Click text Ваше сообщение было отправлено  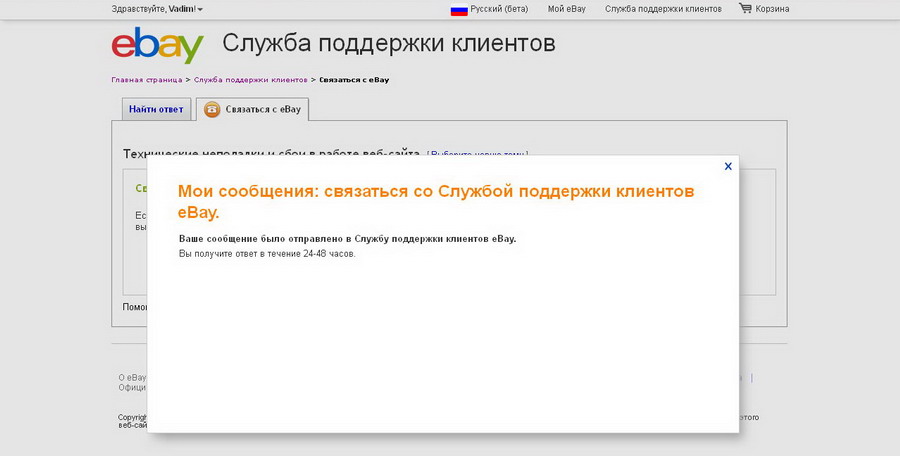coord(347,239)
